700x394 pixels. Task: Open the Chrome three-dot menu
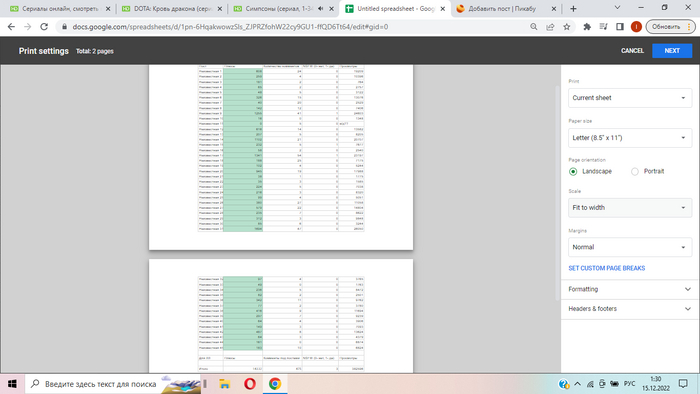pyautogui.click(x=689, y=27)
